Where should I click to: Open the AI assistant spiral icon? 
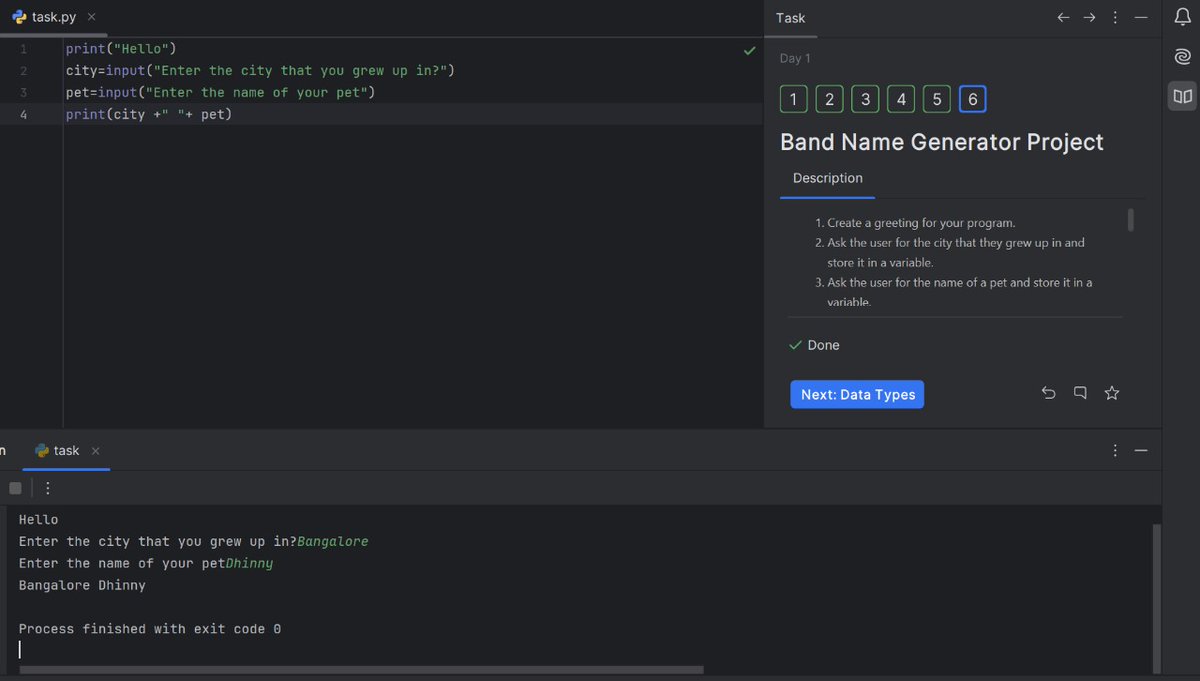(x=1182, y=58)
